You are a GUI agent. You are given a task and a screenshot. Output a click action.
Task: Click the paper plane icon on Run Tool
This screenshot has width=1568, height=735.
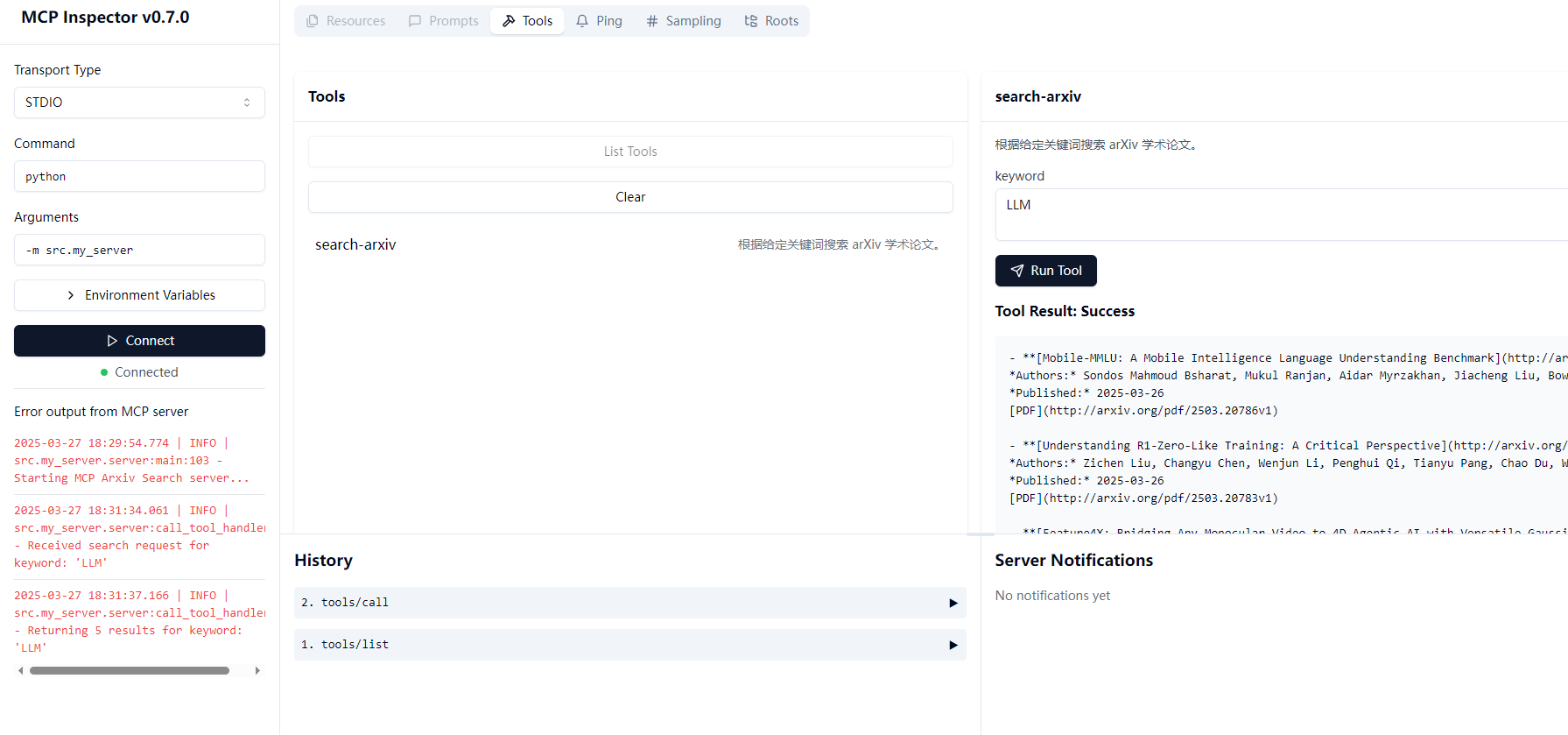pyautogui.click(x=1017, y=271)
